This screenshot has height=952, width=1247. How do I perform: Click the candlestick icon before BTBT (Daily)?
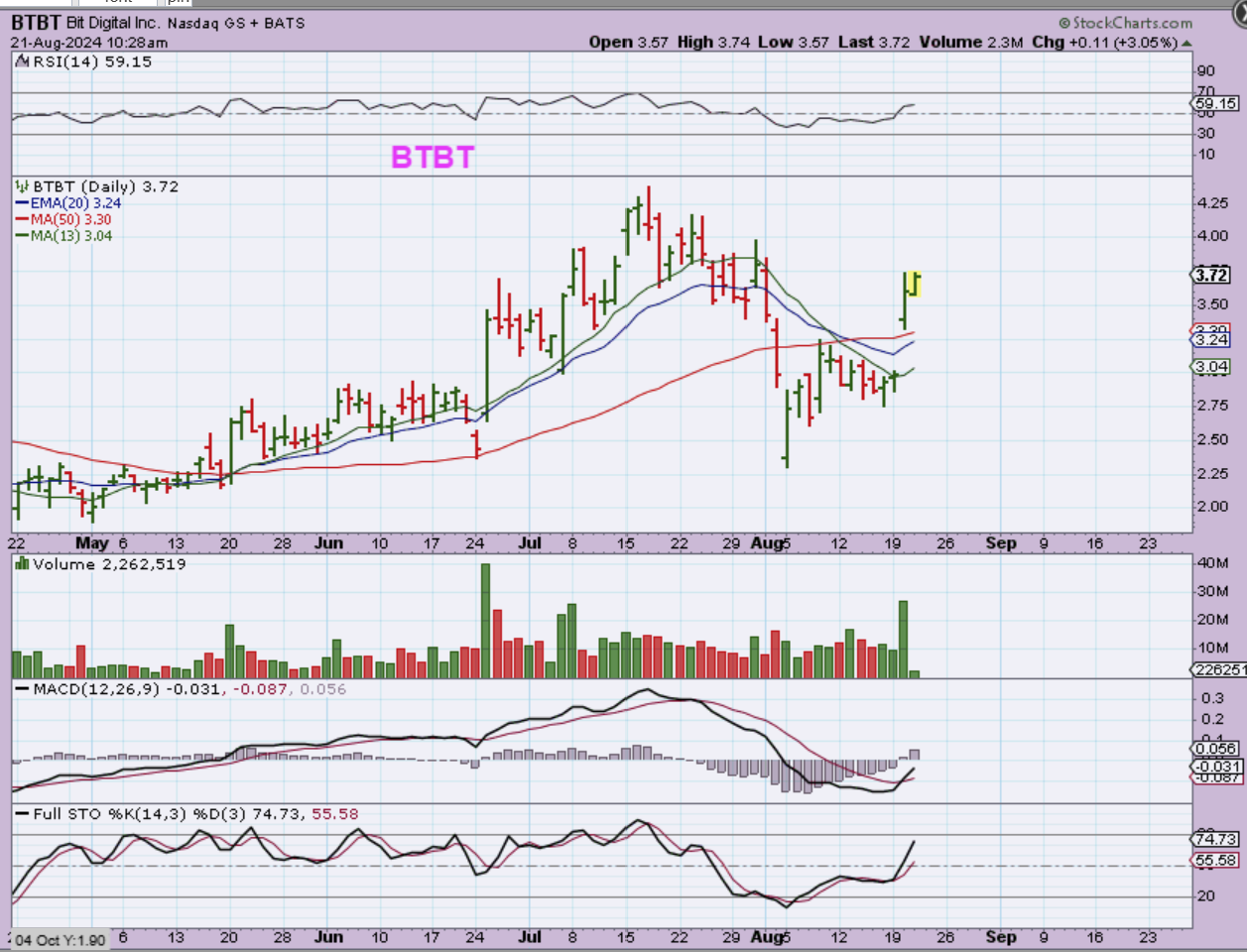pyautogui.click(x=24, y=186)
